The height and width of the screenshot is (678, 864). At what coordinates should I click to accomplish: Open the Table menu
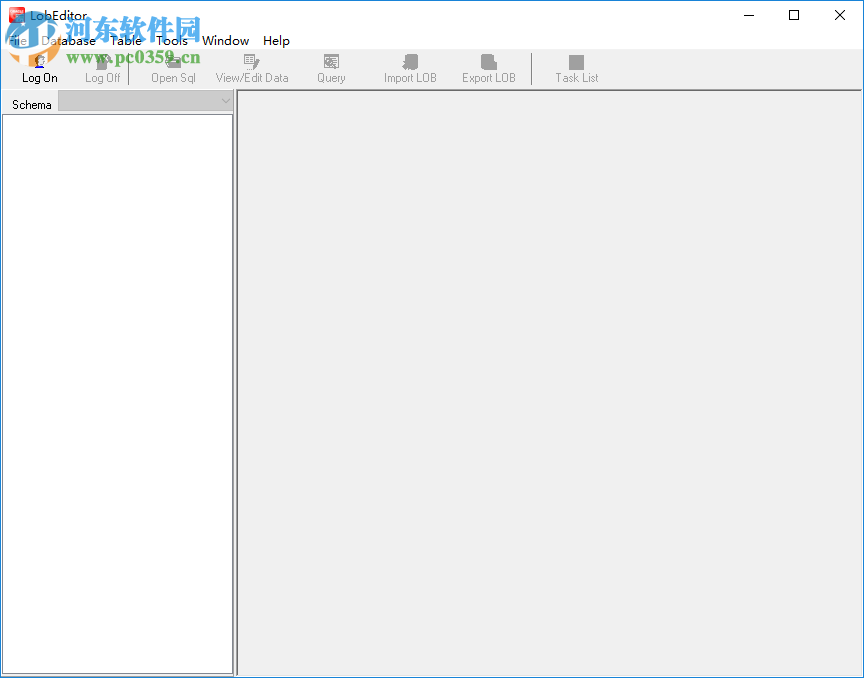126,41
